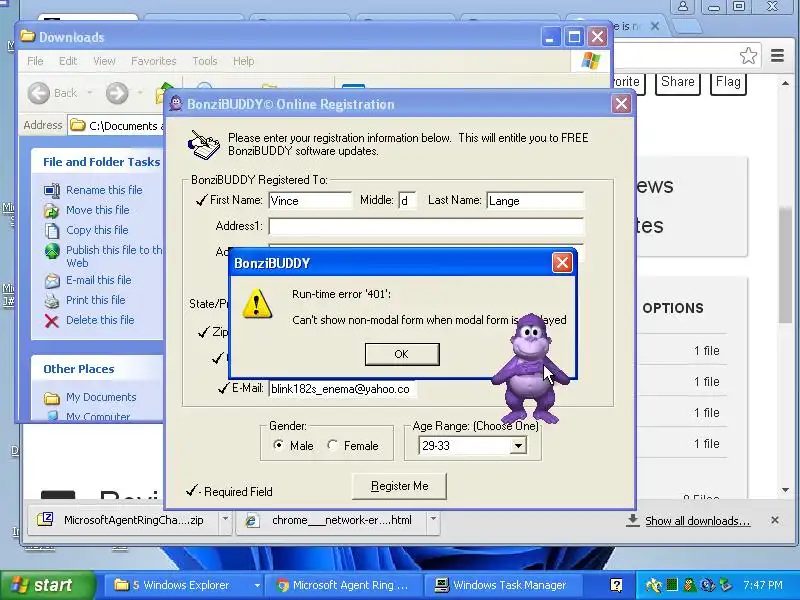Click the Rename this file icon
This screenshot has height=600, width=800.
tap(52, 190)
